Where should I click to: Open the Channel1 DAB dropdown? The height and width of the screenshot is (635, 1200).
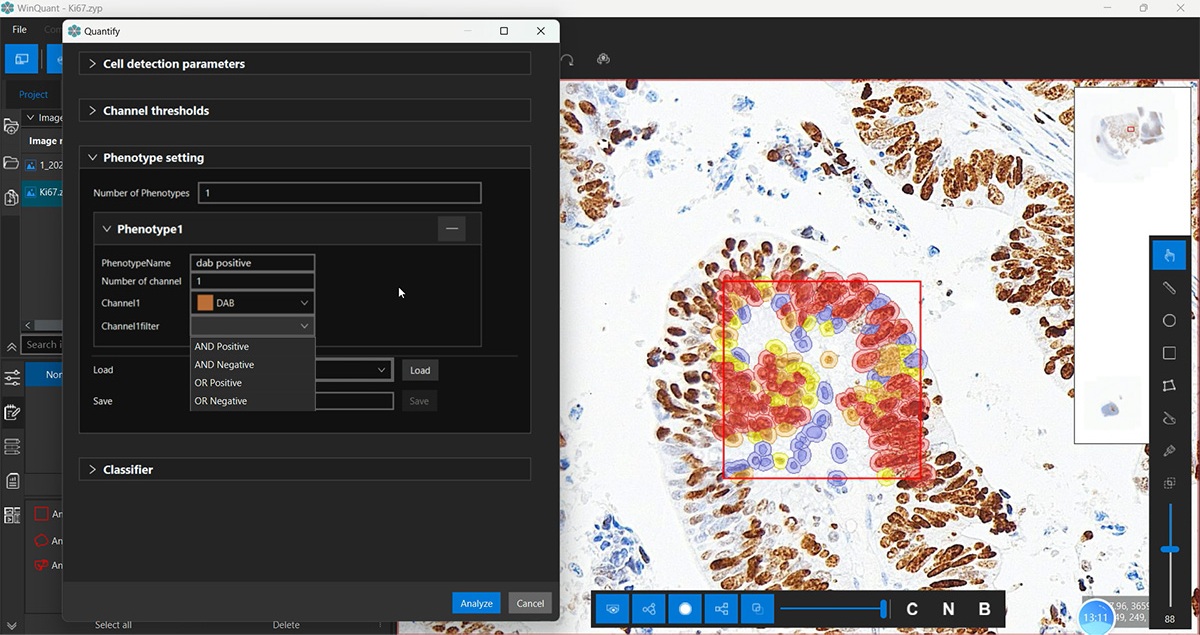(253, 303)
